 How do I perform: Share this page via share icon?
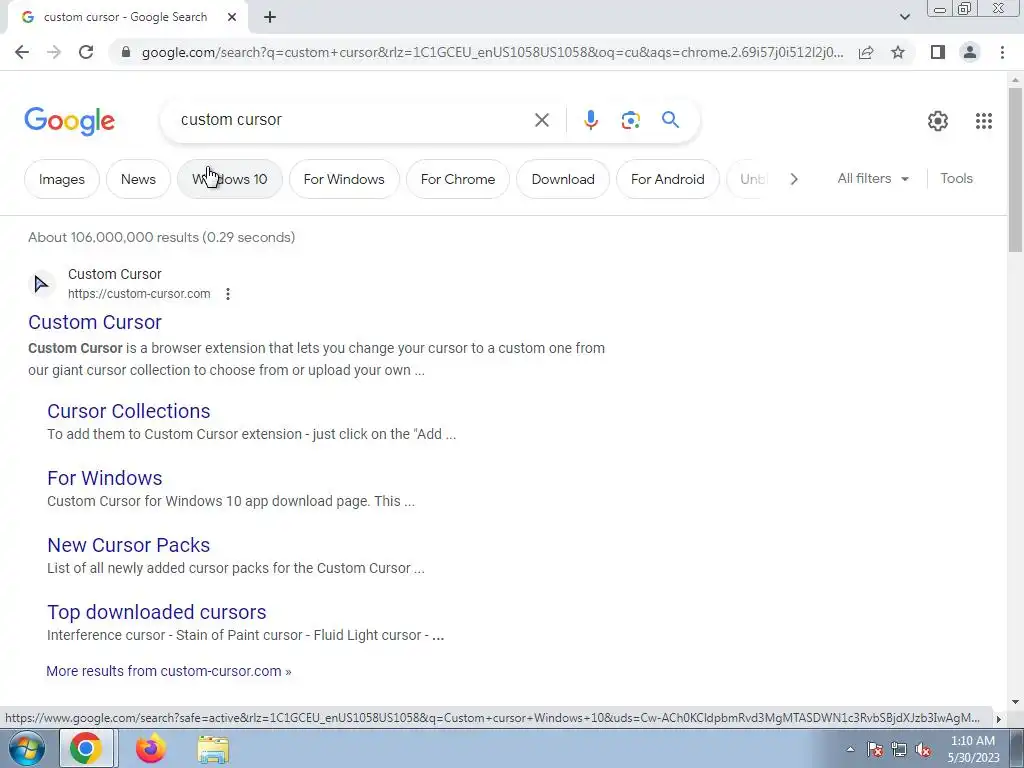click(x=866, y=52)
